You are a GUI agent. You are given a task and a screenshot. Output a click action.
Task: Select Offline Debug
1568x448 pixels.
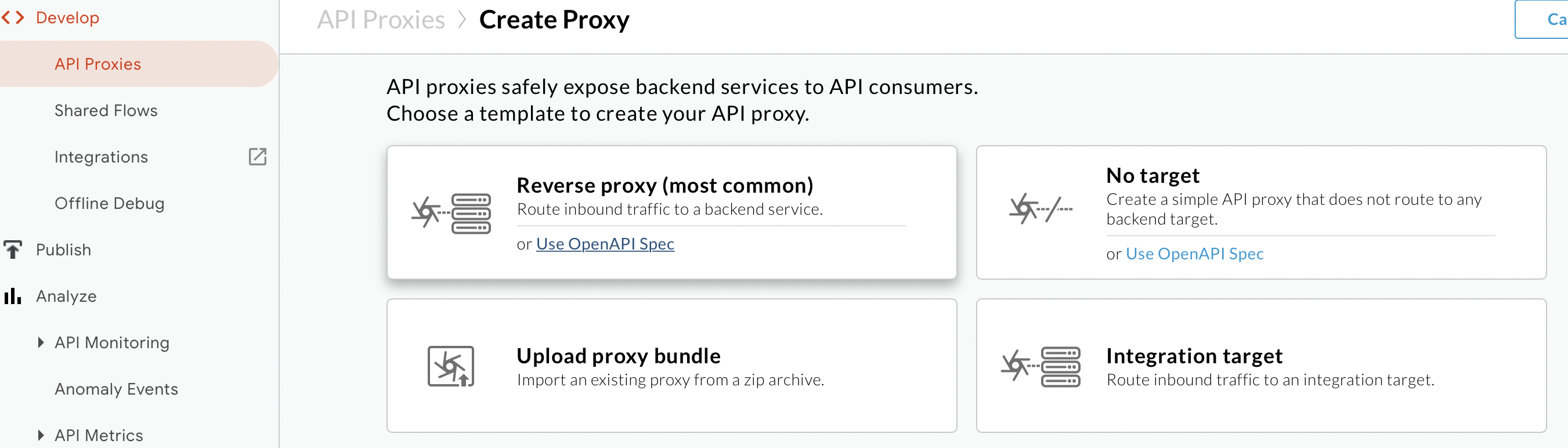110,203
